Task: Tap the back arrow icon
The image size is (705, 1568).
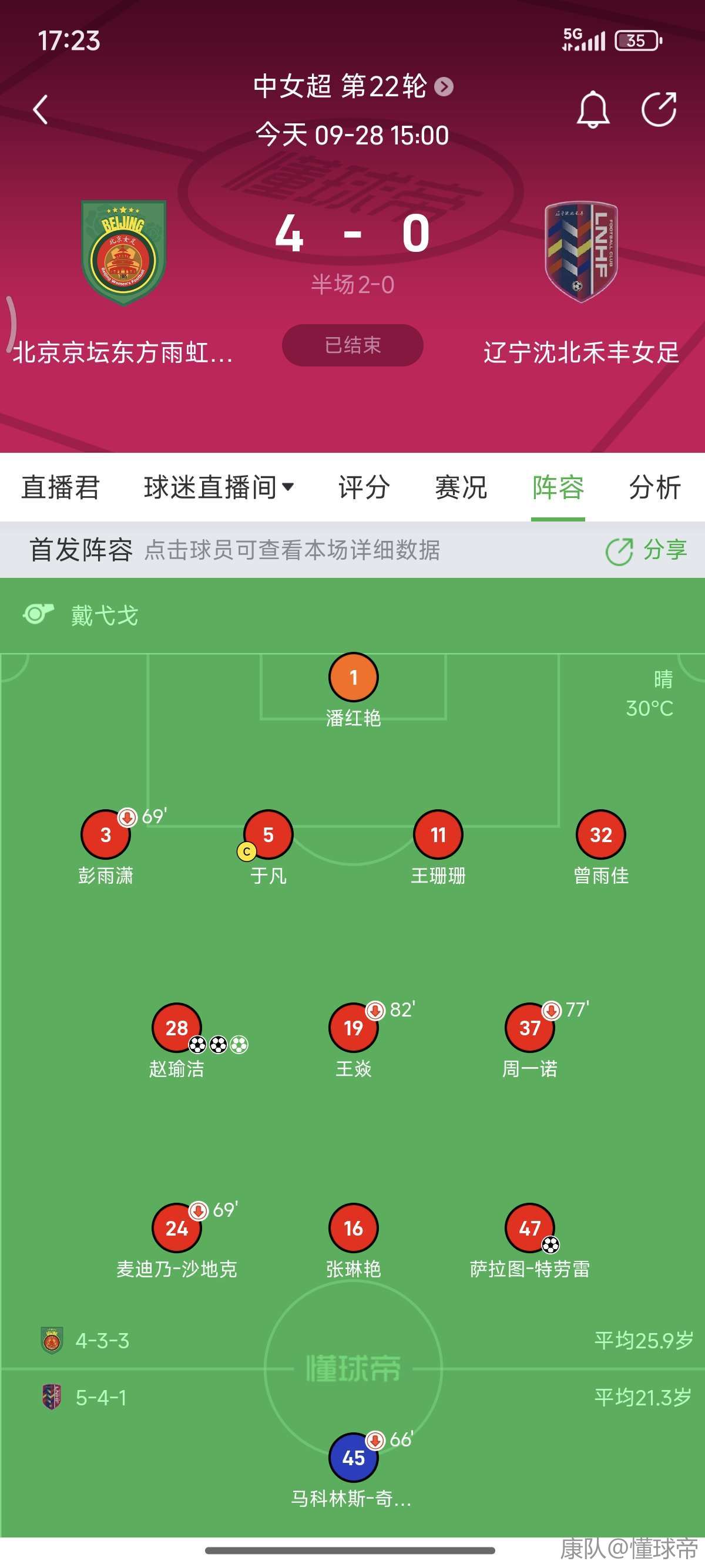Action: (41, 110)
